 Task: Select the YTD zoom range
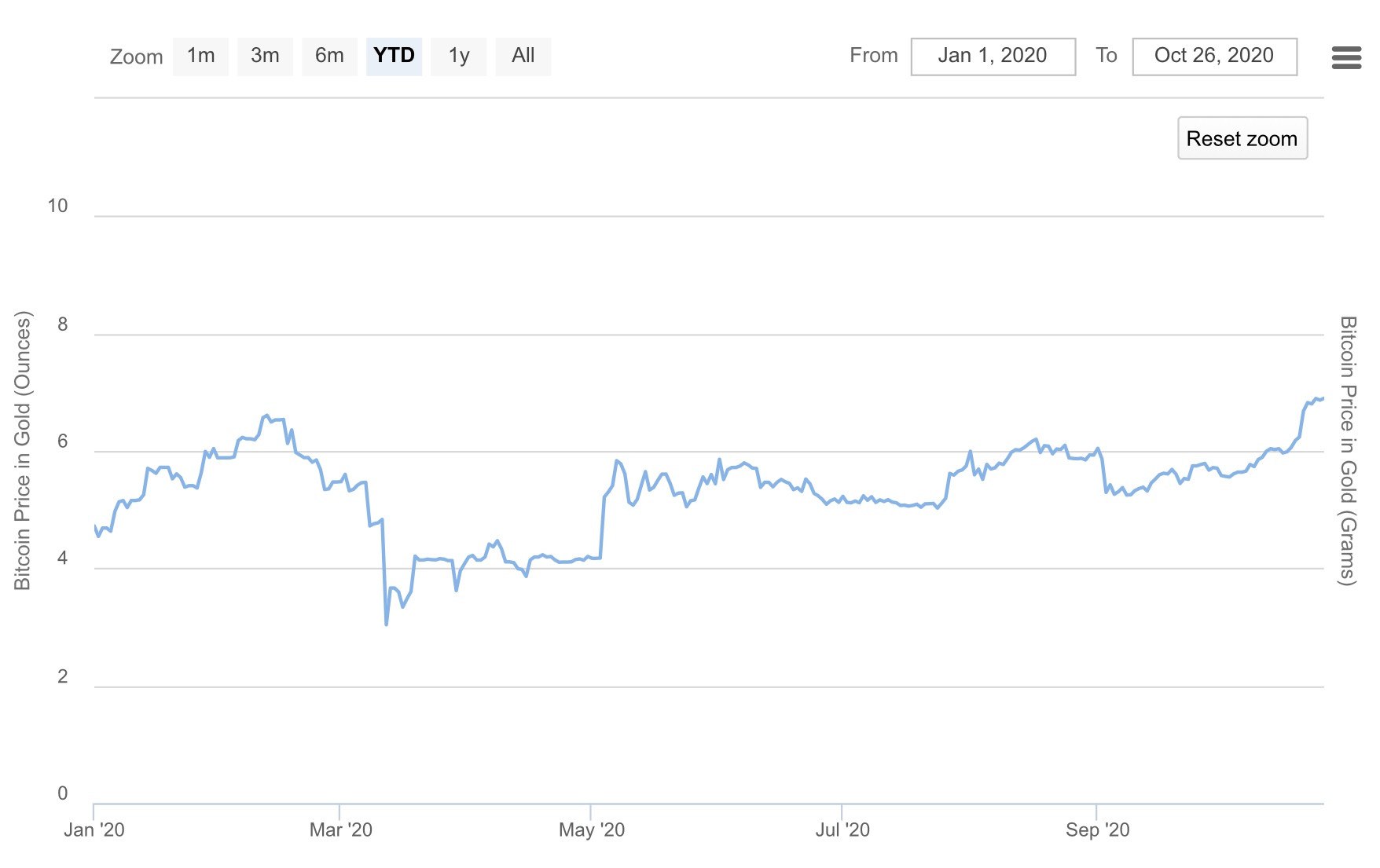pos(394,57)
